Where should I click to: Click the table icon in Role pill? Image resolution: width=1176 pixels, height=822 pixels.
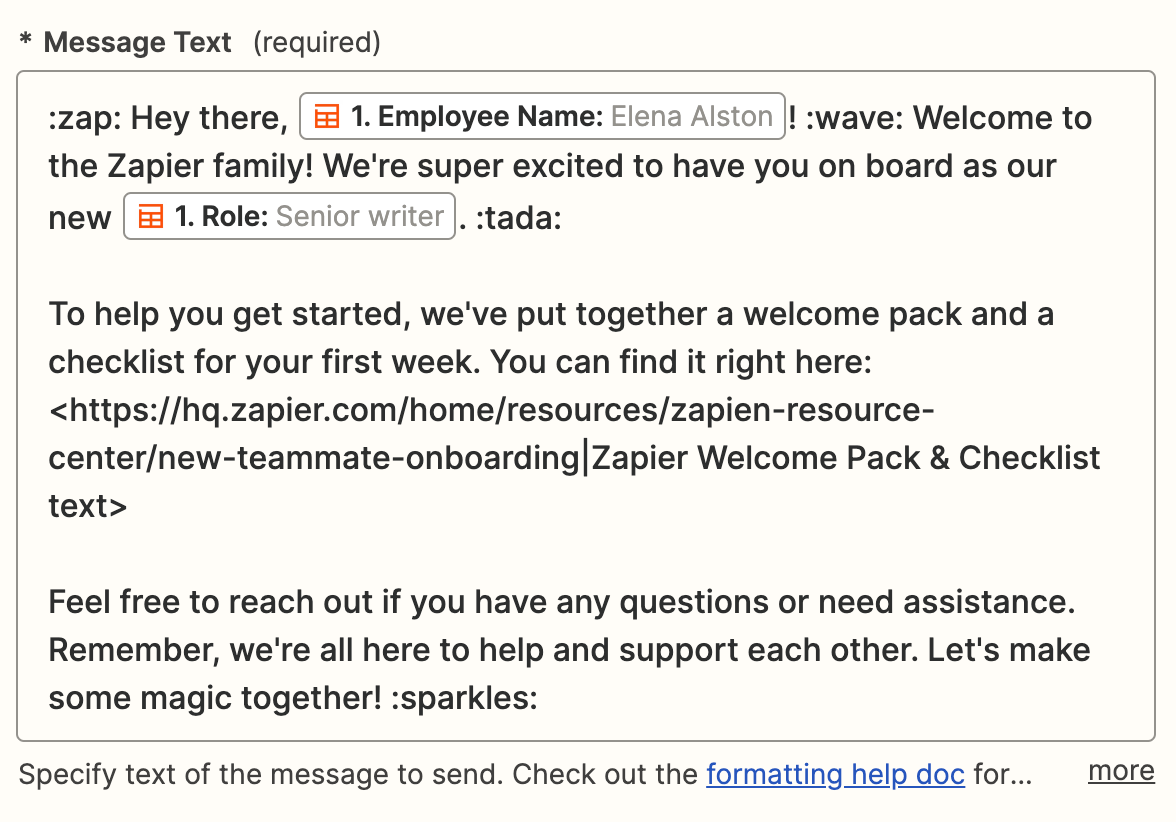(151, 217)
